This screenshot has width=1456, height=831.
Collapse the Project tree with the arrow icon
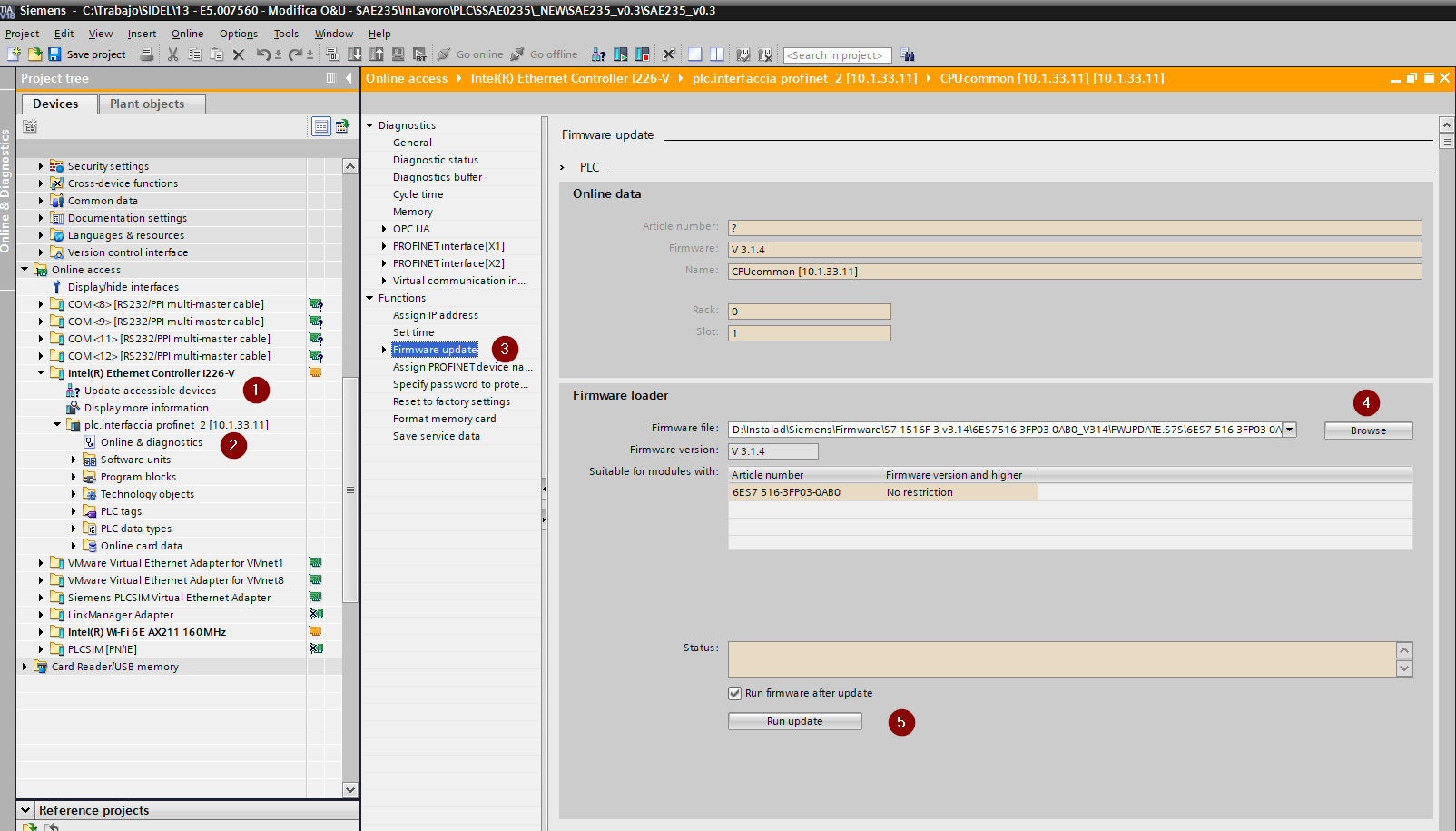pos(349,78)
